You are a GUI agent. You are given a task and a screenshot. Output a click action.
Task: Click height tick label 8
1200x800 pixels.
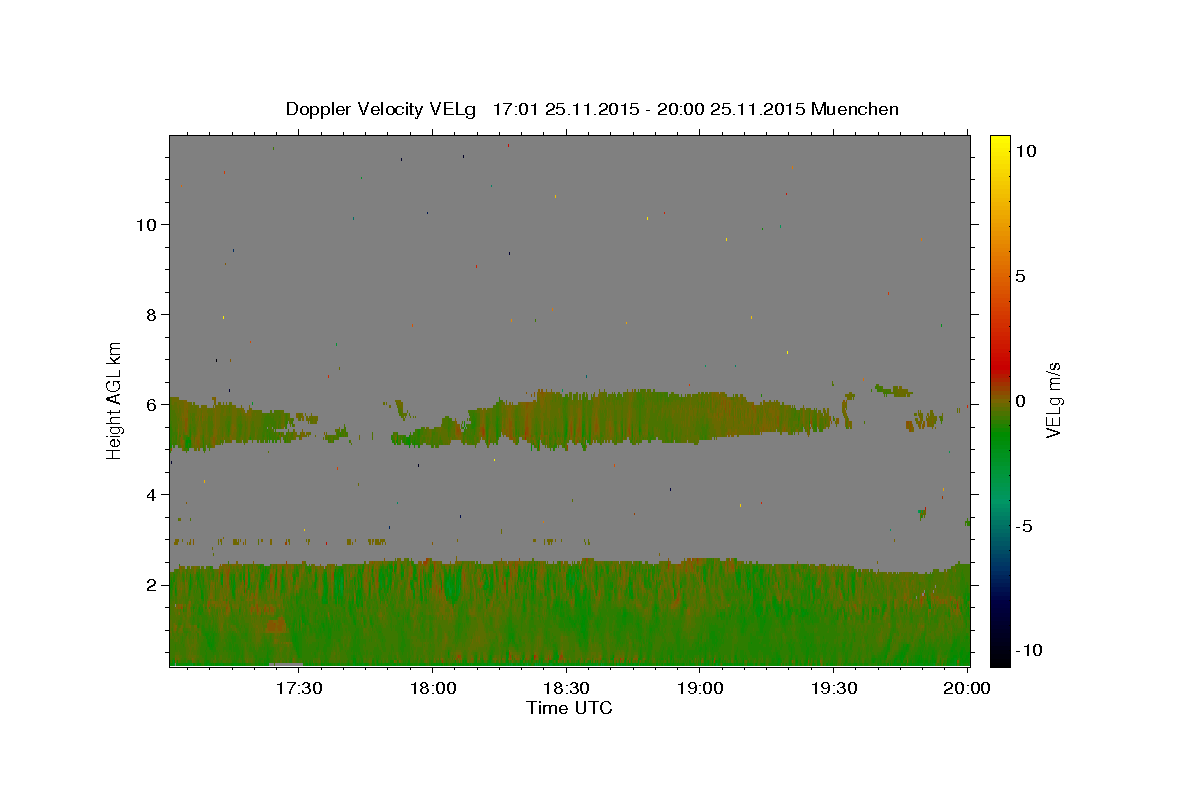pyautogui.click(x=152, y=315)
